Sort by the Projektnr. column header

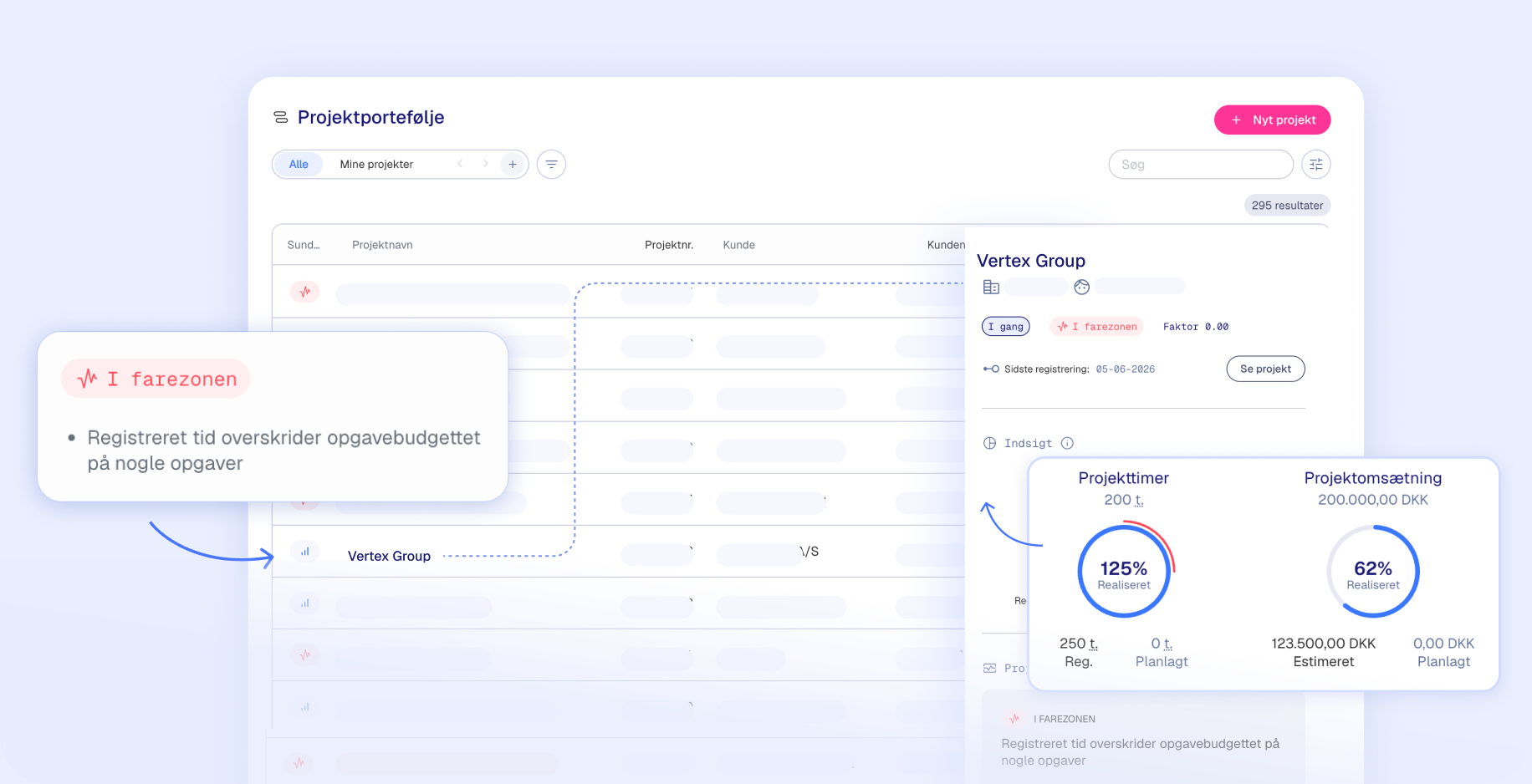coord(669,245)
